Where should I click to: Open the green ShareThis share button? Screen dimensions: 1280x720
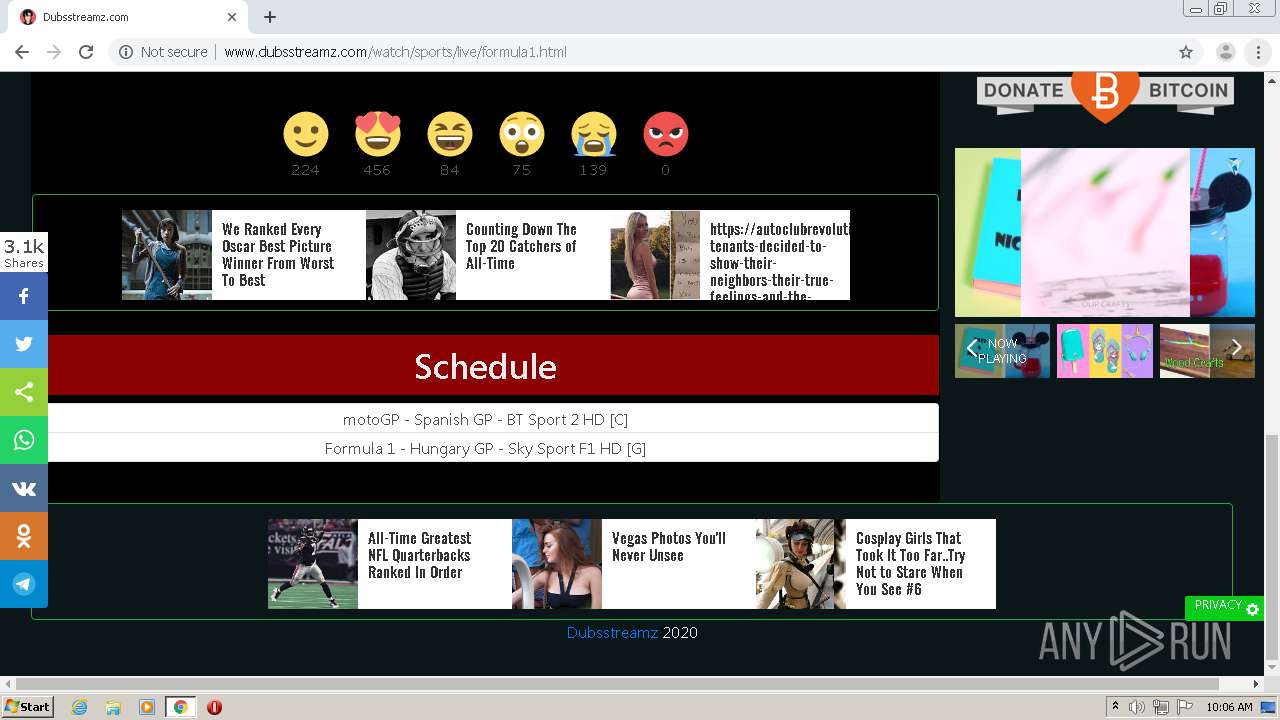[24, 392]
